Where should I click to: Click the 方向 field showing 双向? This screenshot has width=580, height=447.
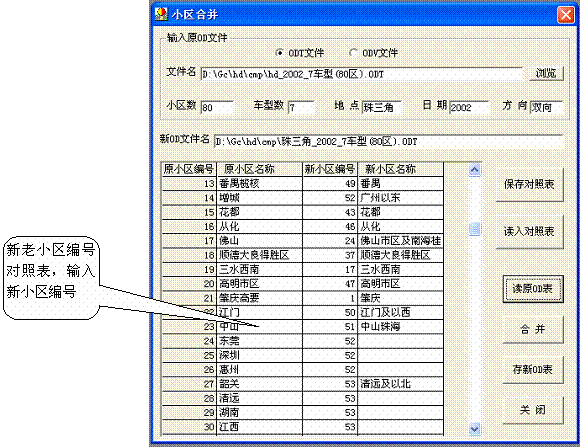pos(546,107)
